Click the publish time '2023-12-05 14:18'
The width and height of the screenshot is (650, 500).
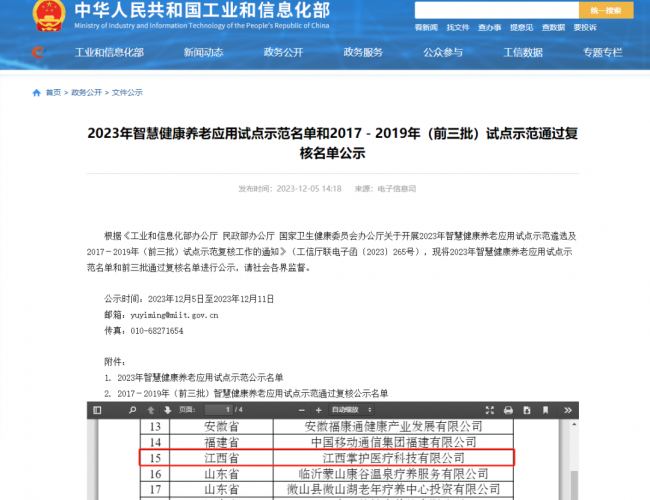pos(309,189)
